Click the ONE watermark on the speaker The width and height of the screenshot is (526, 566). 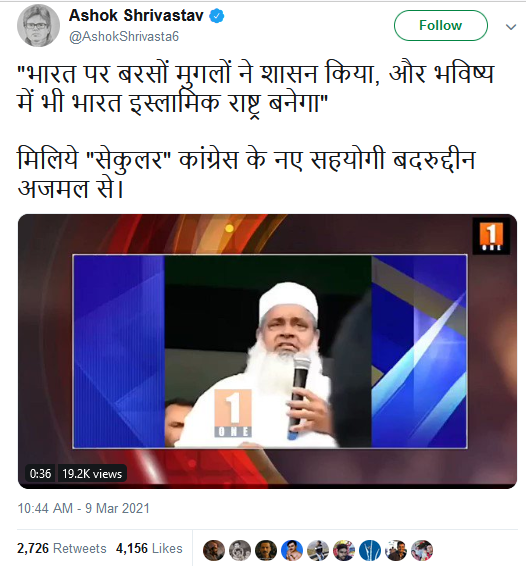coord(233,413)
